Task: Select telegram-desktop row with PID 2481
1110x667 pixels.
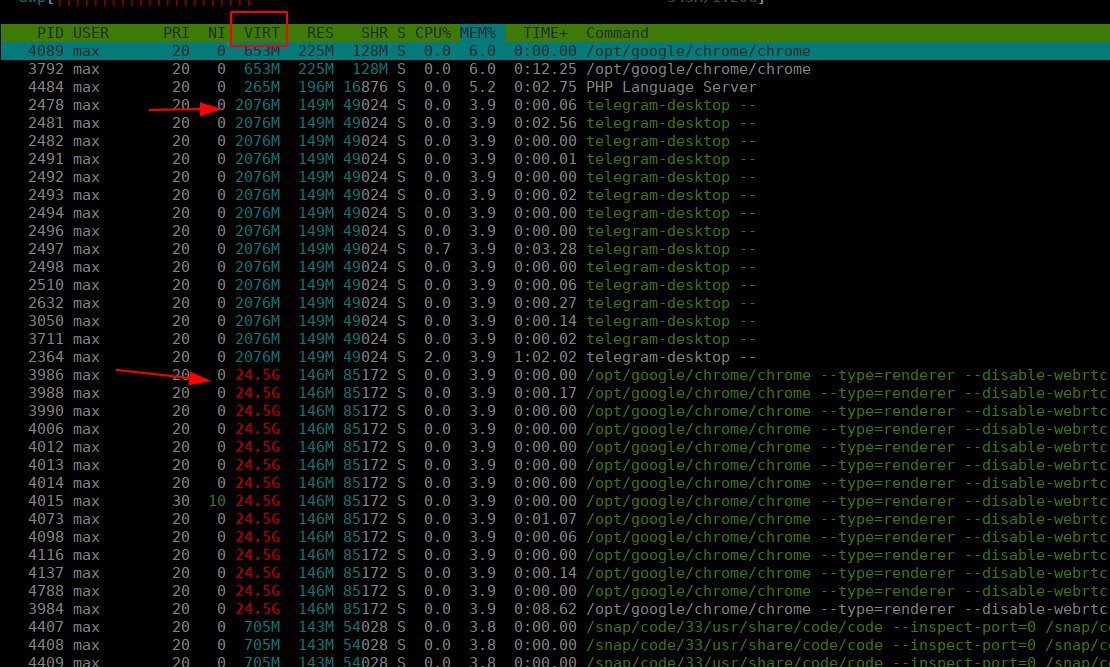Action: (555, 123)
